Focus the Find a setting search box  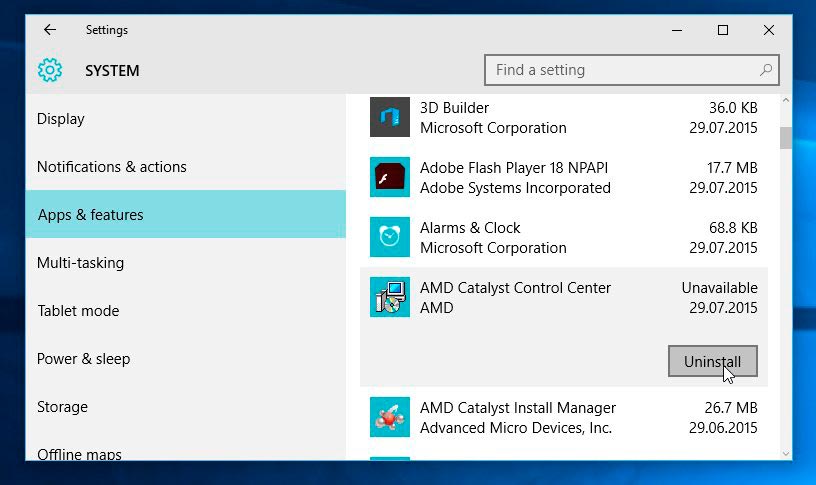click(631, 70)
